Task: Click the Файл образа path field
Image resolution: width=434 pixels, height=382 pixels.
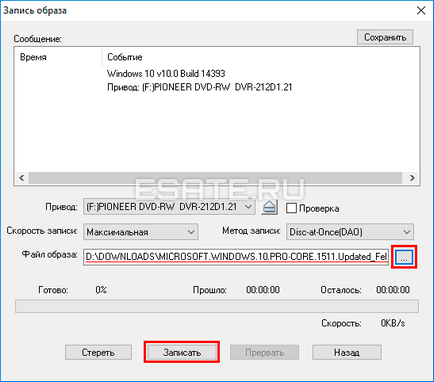Action: [x=236, y=257]
